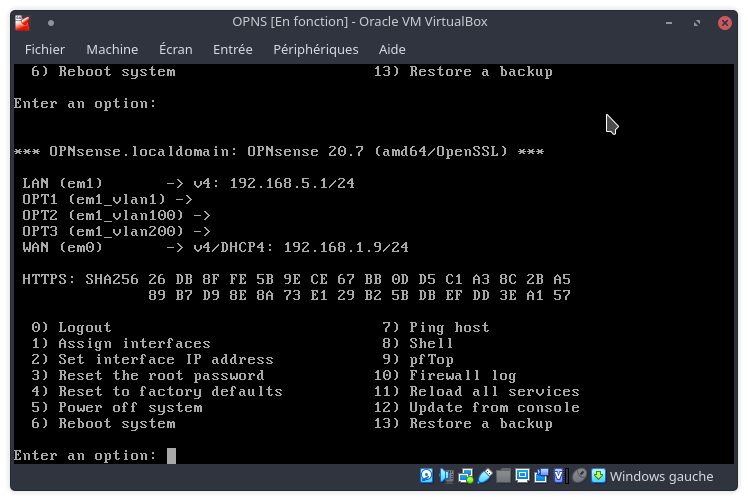This screenshot has width=748, height=501.
Task: Open the shared folders indicator
Action: (503, 476)
